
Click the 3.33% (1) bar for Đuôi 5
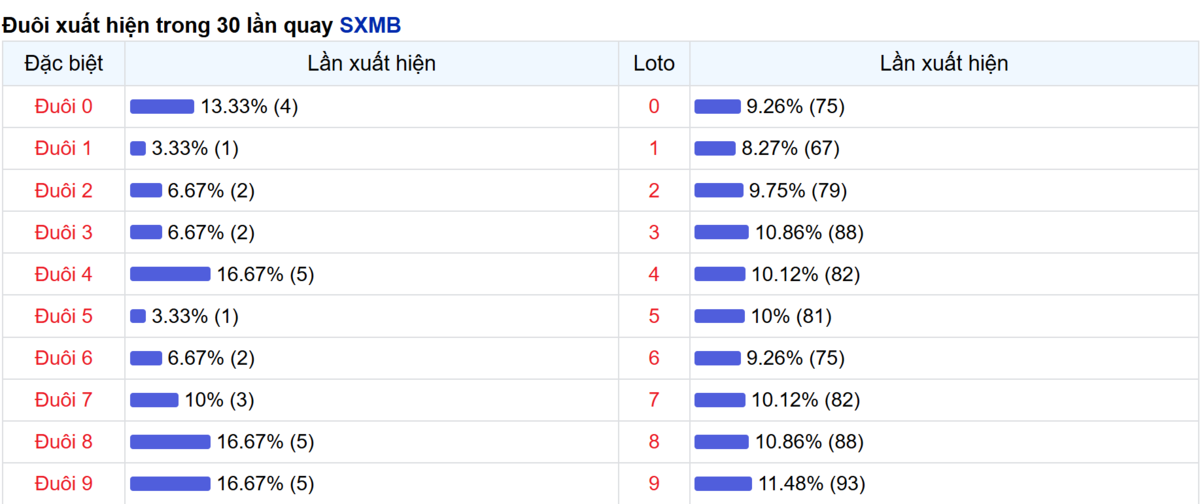138,317
